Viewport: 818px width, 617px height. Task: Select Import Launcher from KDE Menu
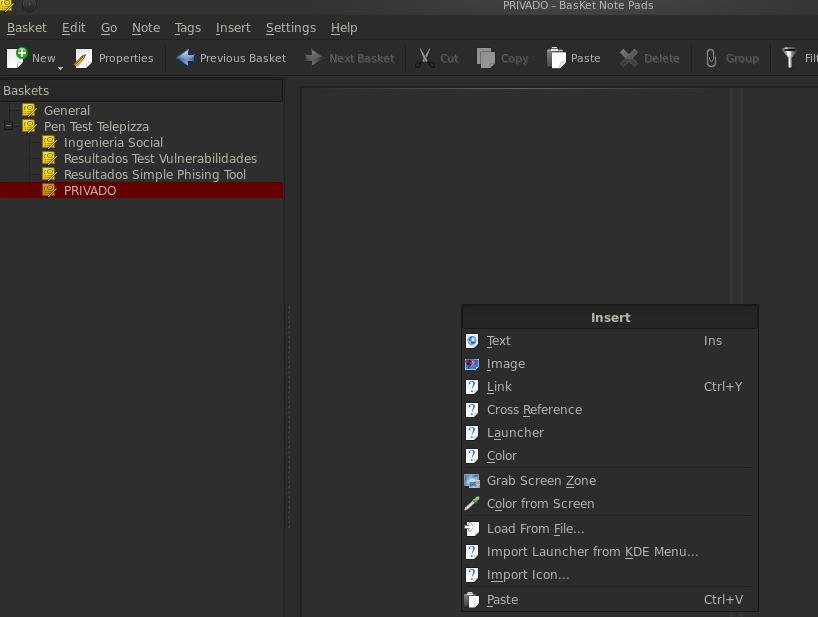tap(592, 552)
